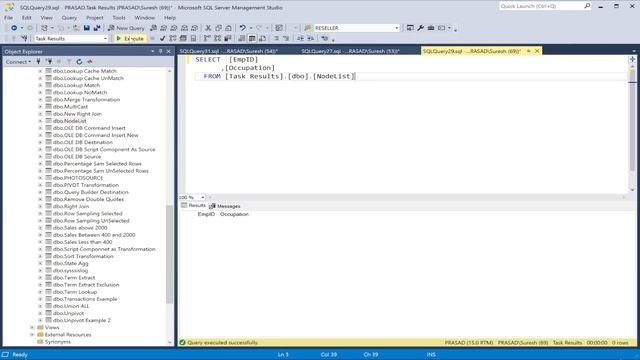Switch to the Messages results tab

tap(225, 206)
